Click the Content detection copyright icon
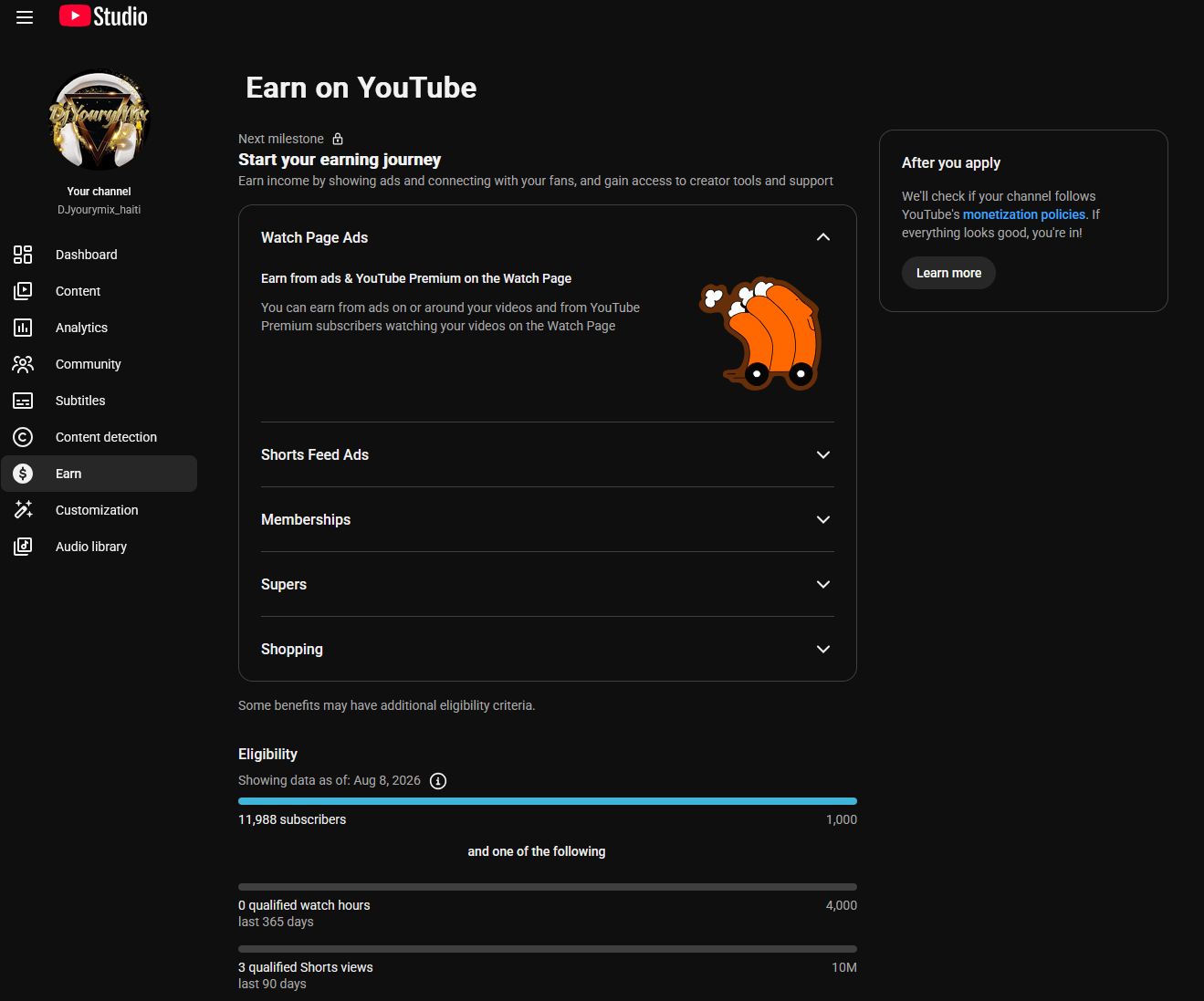The height and width of the screenshot is (1001, 1204). (x=23, y=437)
